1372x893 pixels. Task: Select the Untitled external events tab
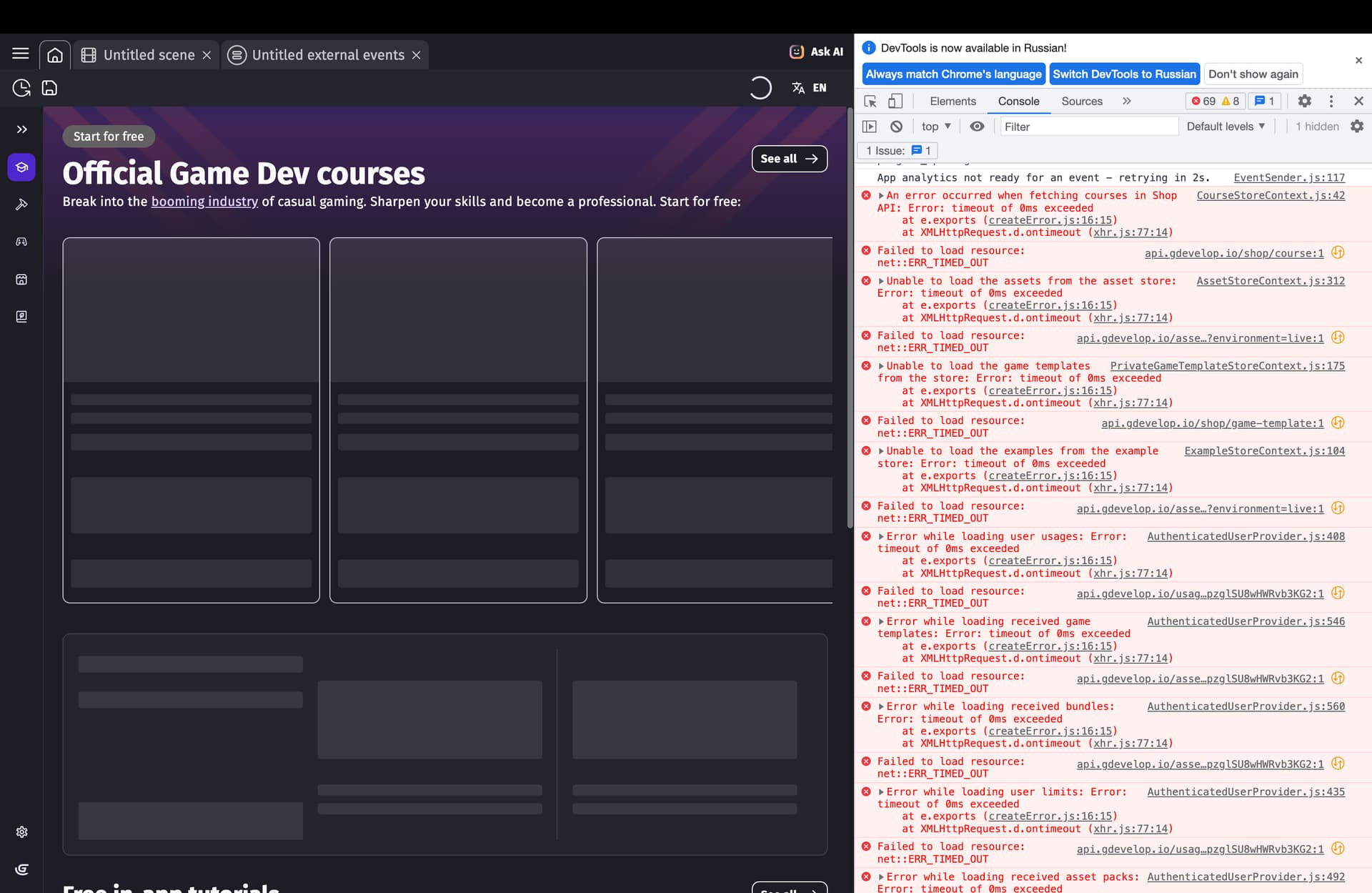[x=327, y=55]
